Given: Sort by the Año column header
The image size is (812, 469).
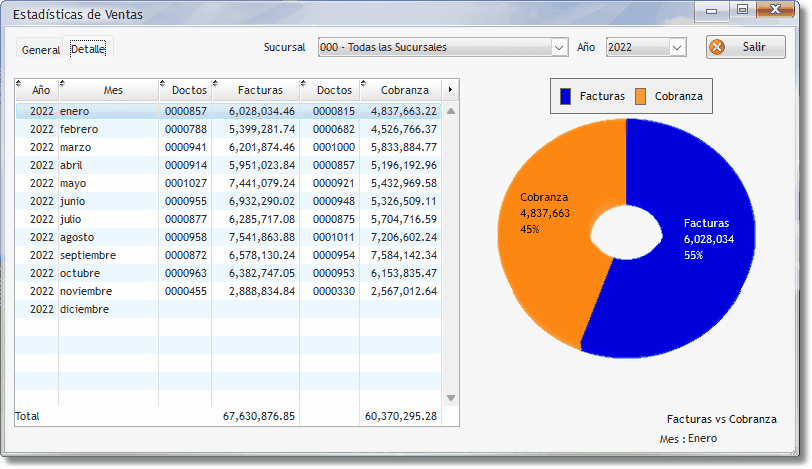Looking at the screenshot, I should [37, 90].
